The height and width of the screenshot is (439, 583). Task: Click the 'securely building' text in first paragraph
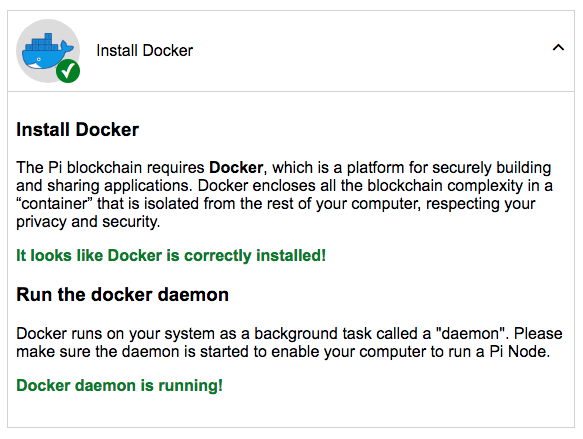click(x=491, y=168)
